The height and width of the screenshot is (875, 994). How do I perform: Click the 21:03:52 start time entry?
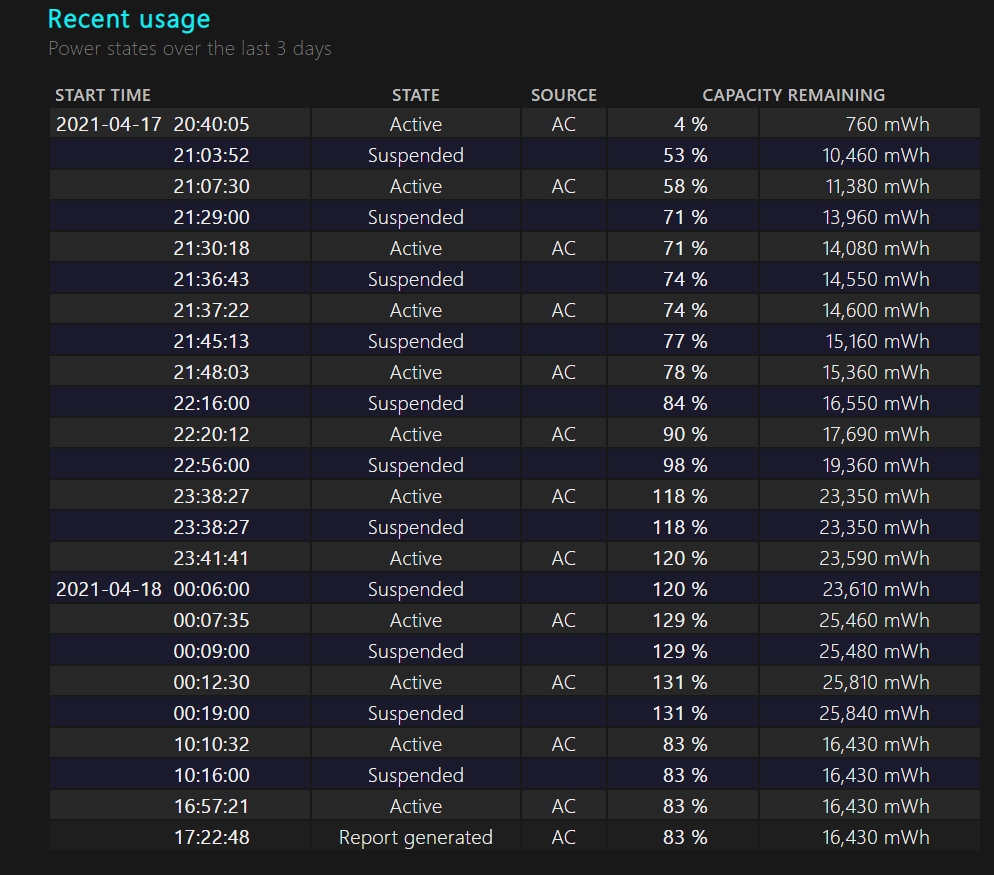(211, 155)
